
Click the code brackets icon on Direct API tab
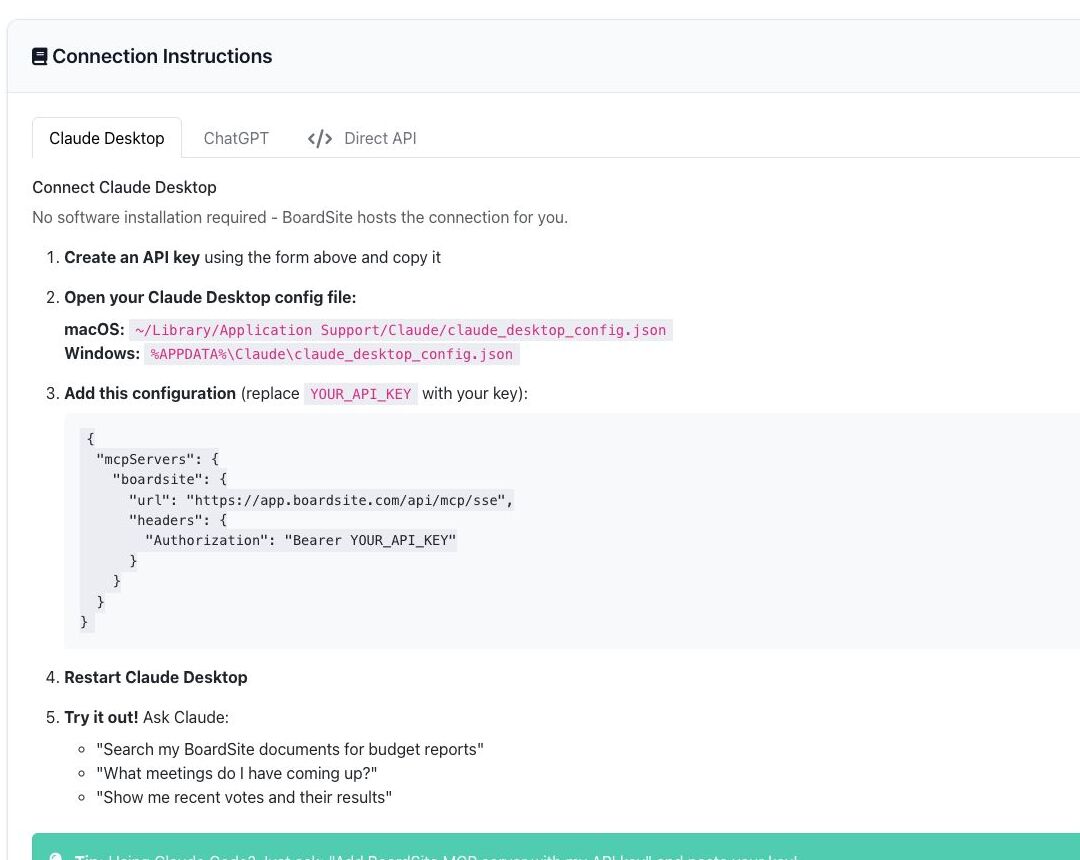click(x=320, y=139)
